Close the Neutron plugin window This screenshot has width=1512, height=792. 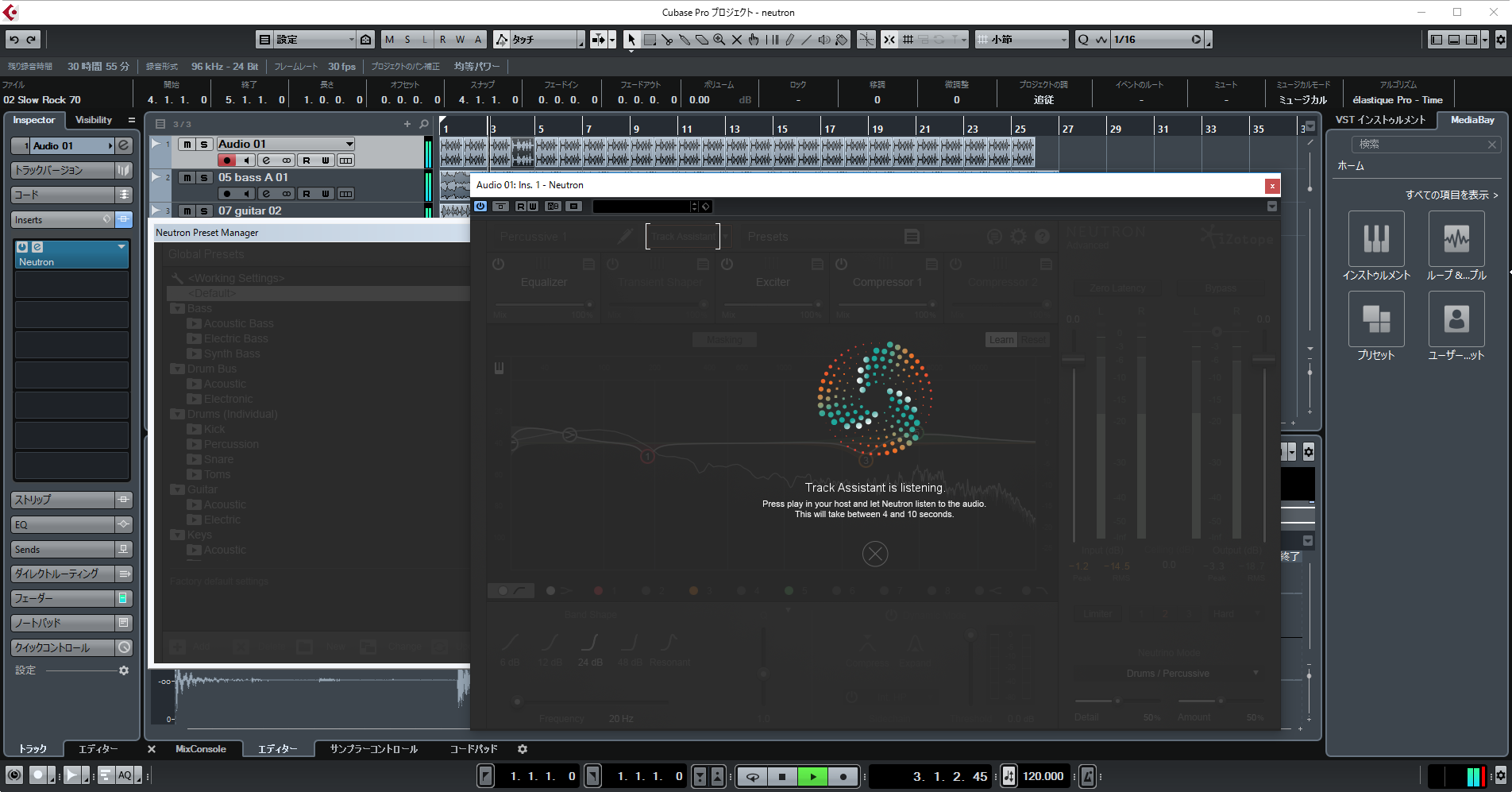[1272, 185]
